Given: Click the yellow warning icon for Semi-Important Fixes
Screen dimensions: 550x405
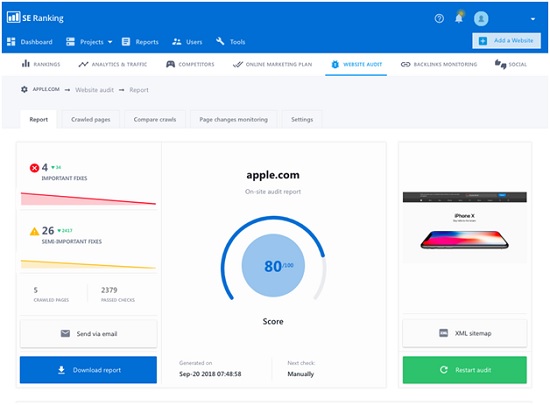Looking at the screenshot, I should coord(34,231).
